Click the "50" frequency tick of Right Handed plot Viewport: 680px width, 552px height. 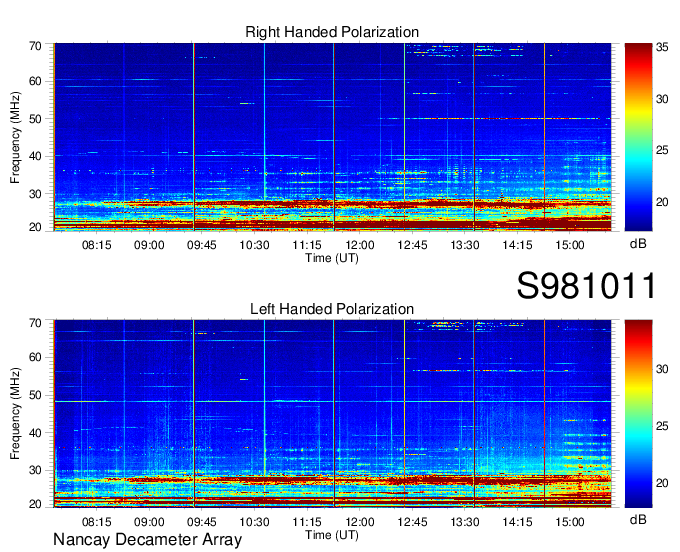pyautogui.click(x=35, y=119)
